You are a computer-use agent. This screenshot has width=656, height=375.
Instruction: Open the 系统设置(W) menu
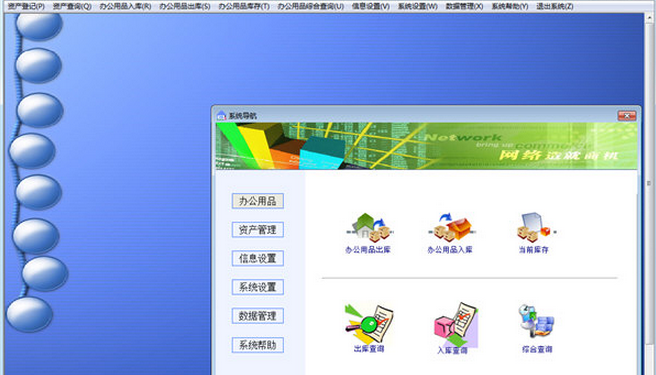click(x=418, y=6)
